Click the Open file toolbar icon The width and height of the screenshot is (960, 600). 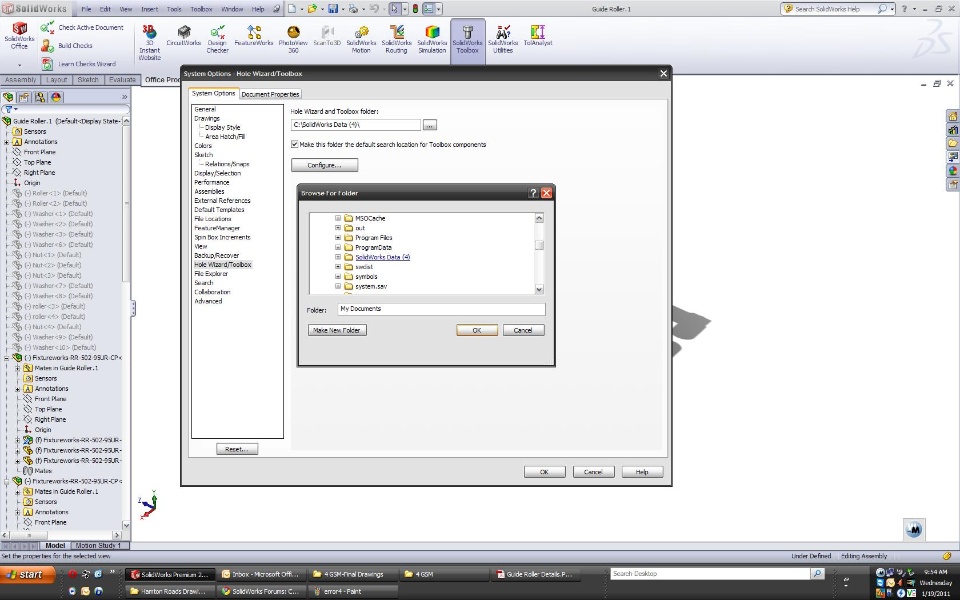click(x=312, y=9)
